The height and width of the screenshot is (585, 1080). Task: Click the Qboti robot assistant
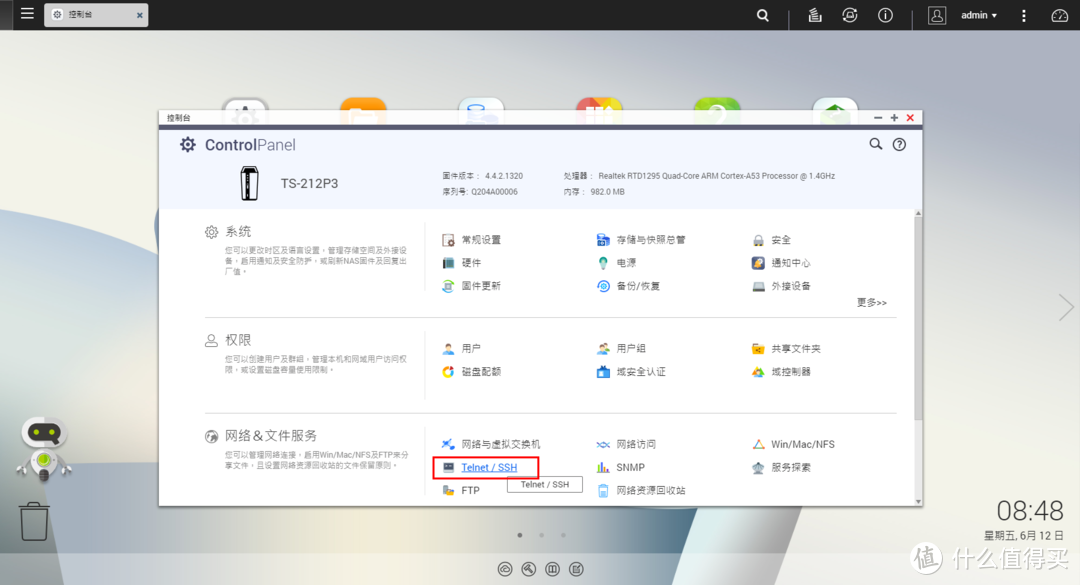click(x=44, y=449)
